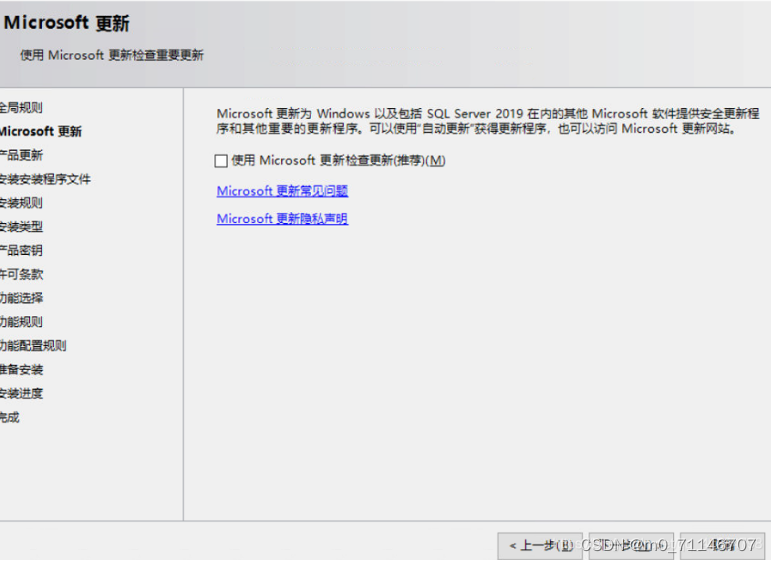The width and height of the screenshot is (772, 563).
Task: Select 完成 step in sidebar
Action: pos(10,417)
